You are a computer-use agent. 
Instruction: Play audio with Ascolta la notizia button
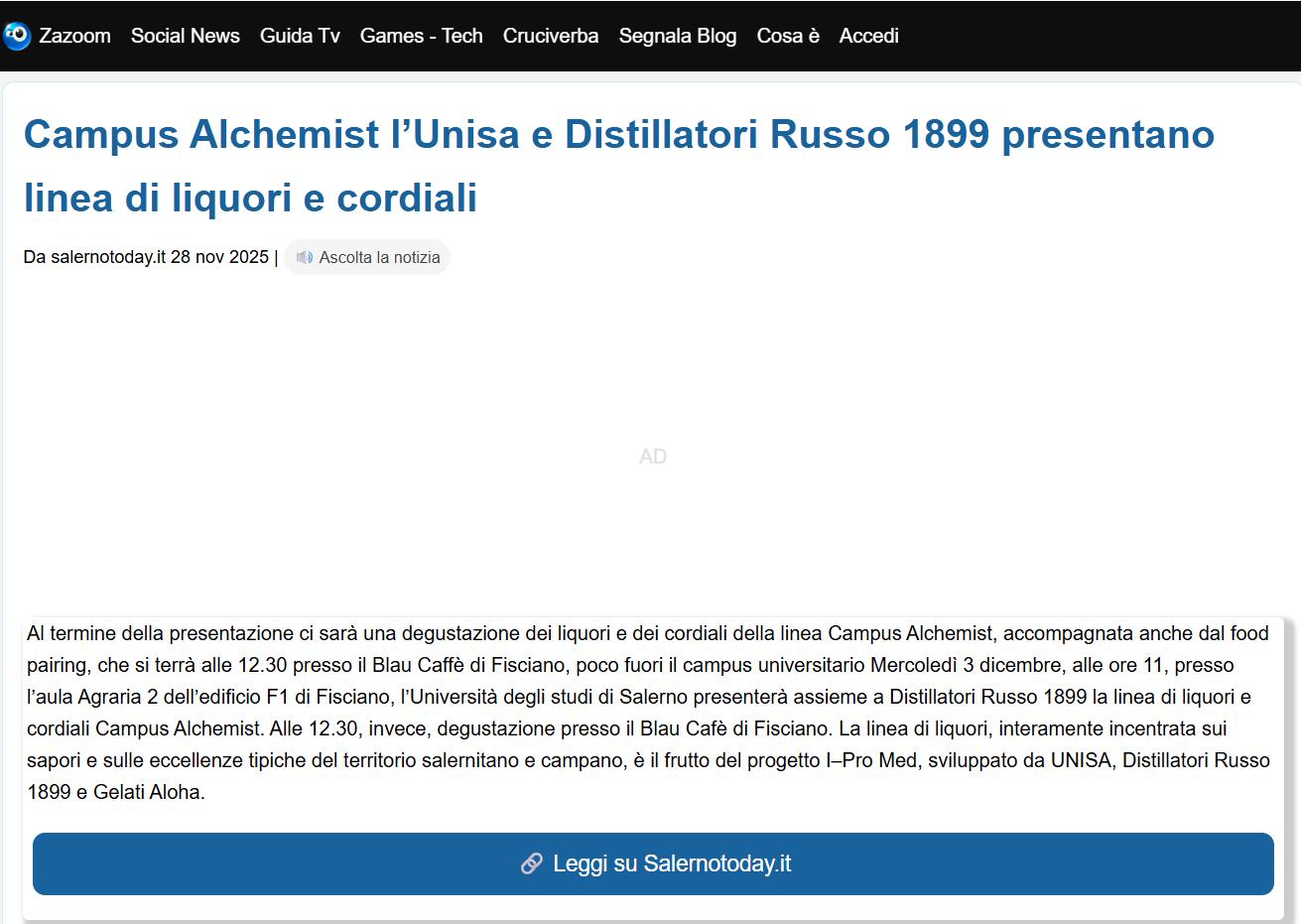367,257
